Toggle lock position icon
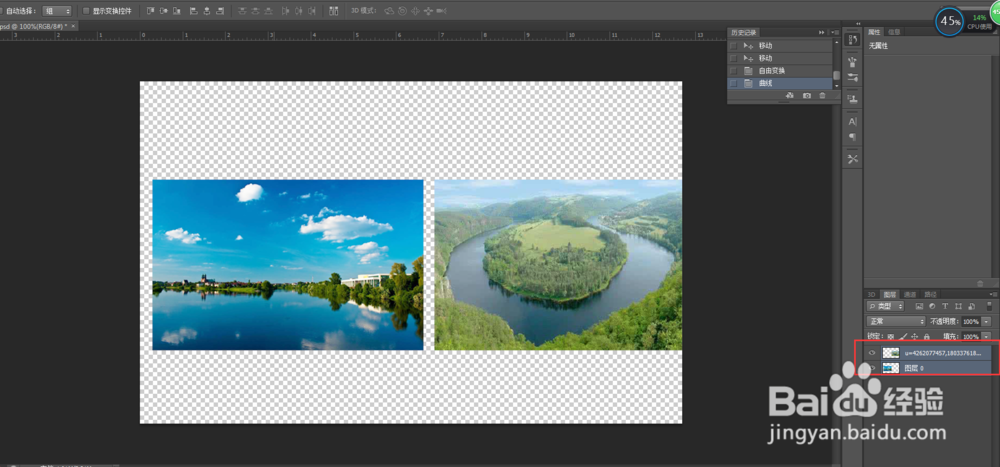The height and width of the screenshot is (467, 1000). click(x=915, y=336)
